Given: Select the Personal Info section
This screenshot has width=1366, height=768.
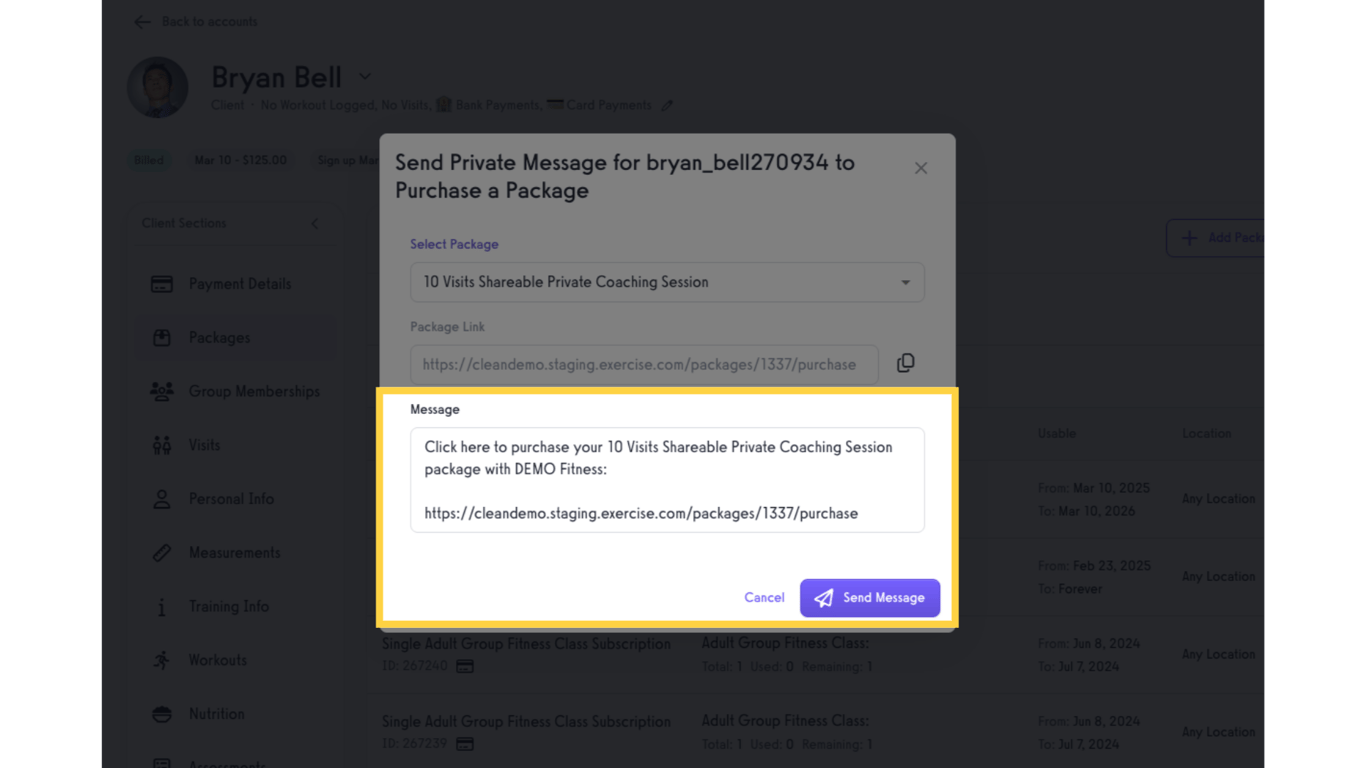Looking at the screenshot, I should 161,499.
